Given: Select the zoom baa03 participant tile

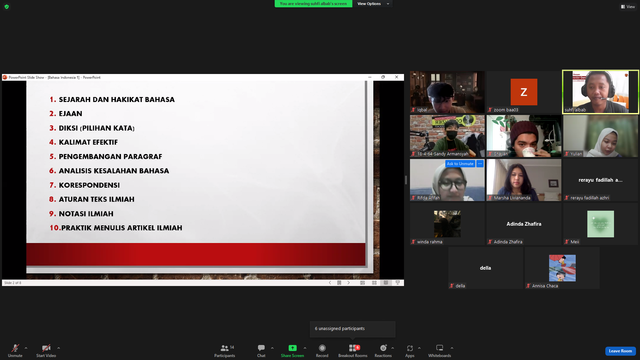Looking at the screenshot, I should coord(524,92).
